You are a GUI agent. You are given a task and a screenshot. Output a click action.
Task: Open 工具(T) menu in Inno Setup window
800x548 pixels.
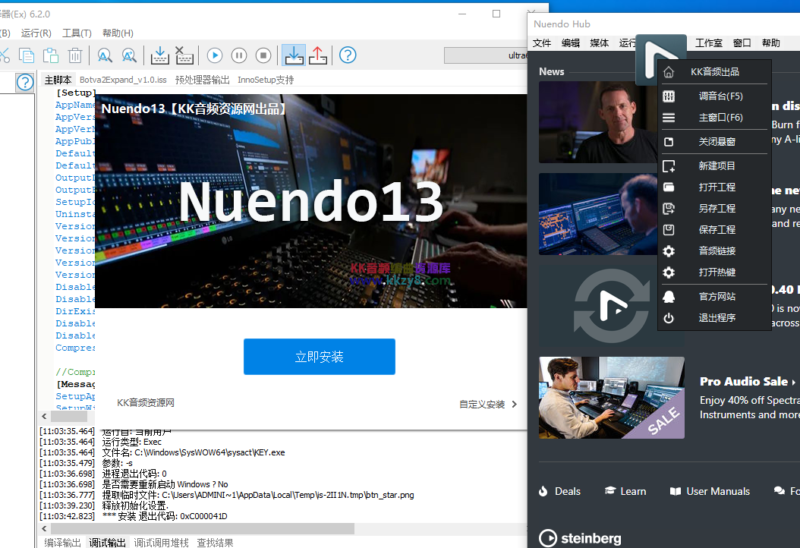(x=77, y=33)
